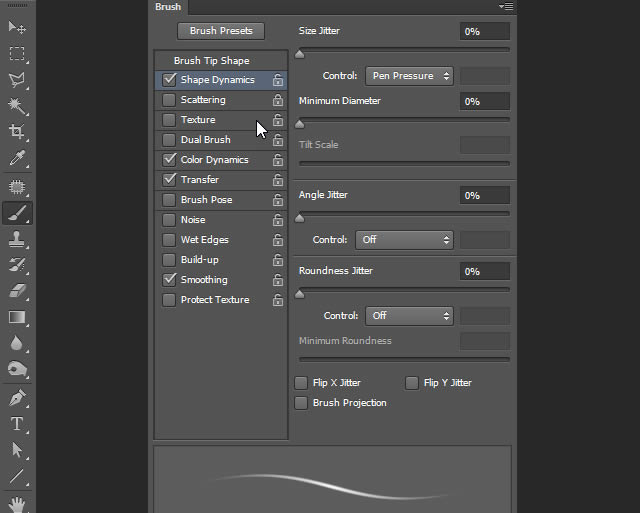
Task: Click the Roundness Jitter slider handle
Action: click(300, 294)
